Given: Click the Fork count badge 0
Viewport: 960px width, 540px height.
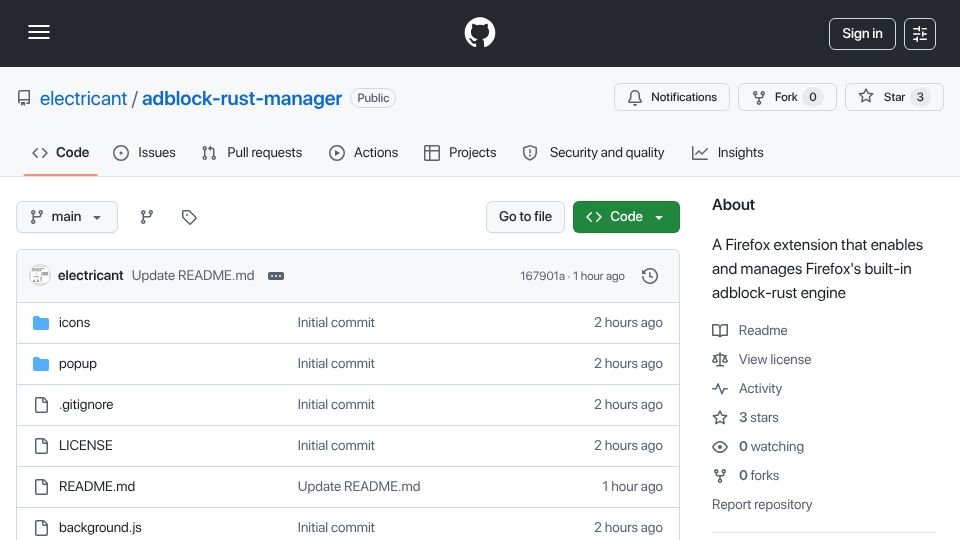Looking at the screenshot, I should pyautogui.click(x=812, y=97).
